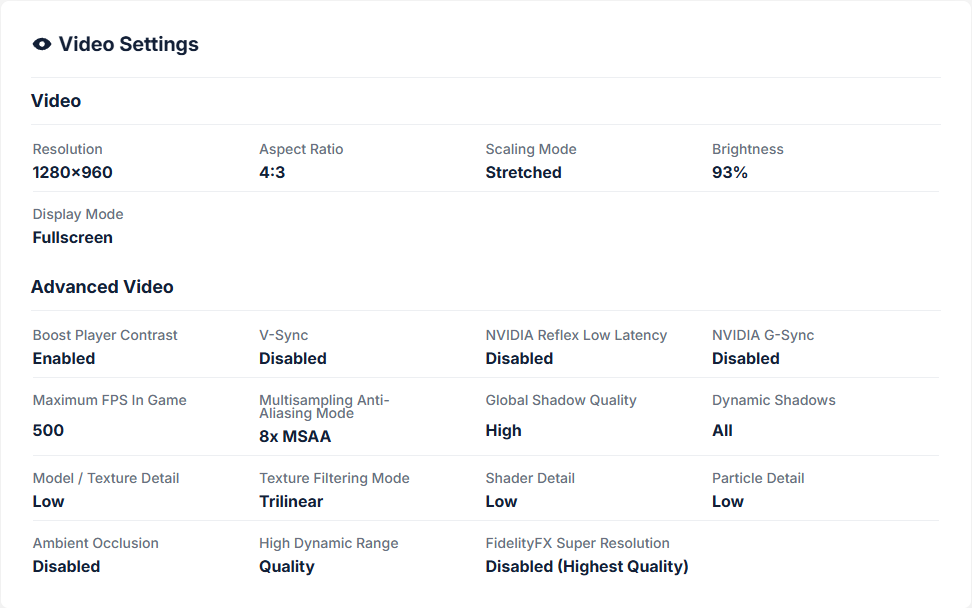
Task: Click the Stretched scaling mode value
Action: [x=523, y=172]
